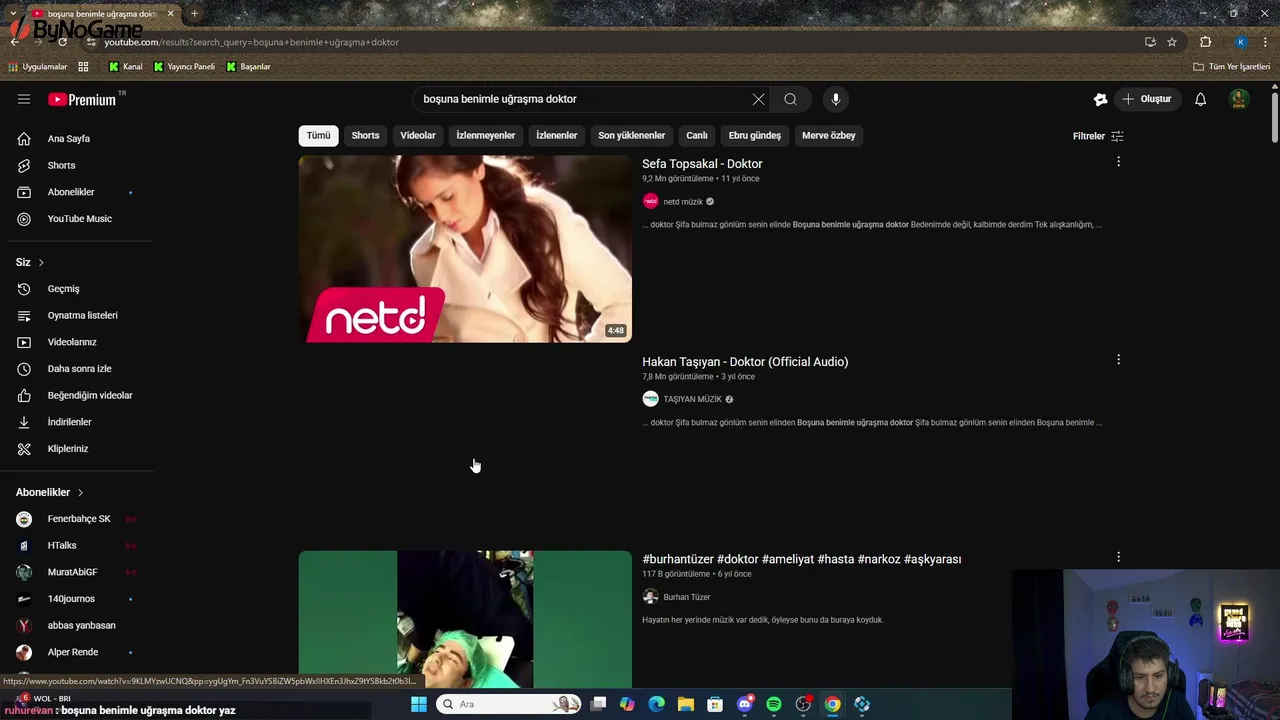Expand the Siz section
Image resolution: width=1280 pixels, height=720 pixels.
pos(30,262)
